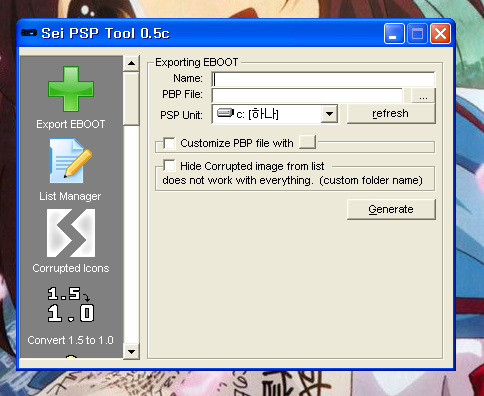Viewport: 484px width, 396px height.
Task: Click the sidebar scroll up arrow
Action: pos(131,63)
